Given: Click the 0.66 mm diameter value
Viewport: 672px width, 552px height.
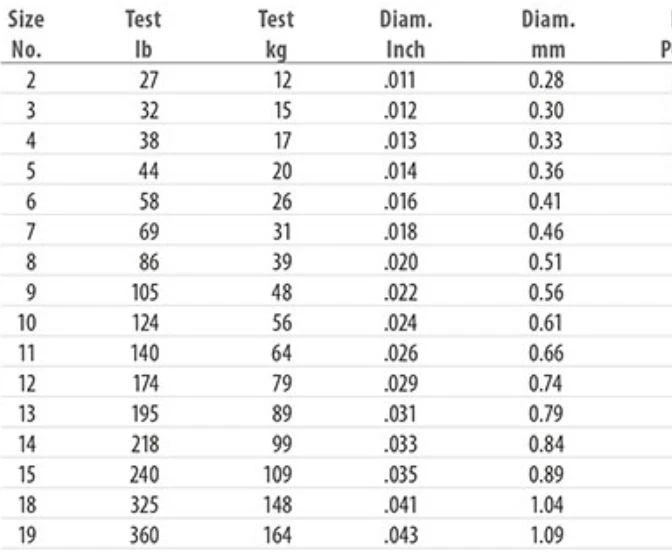Looking at the screenshot, I should [x=546, y=353].
